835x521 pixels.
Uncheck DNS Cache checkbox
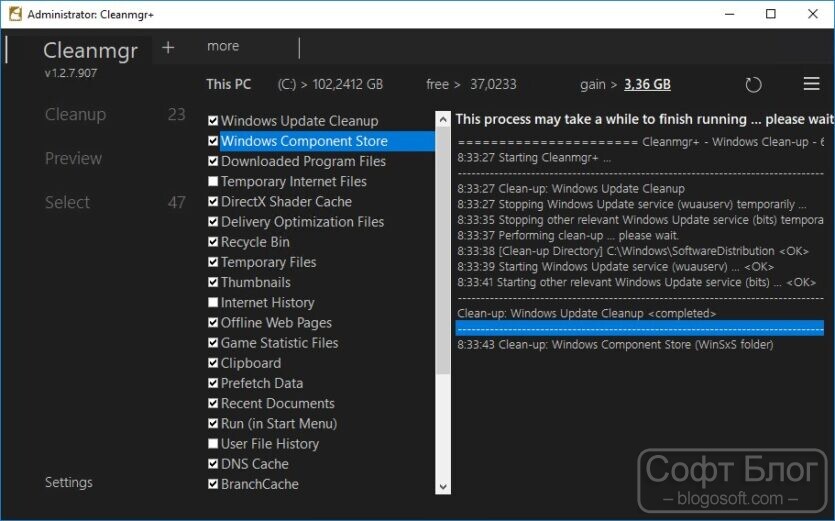coord(213,464)
